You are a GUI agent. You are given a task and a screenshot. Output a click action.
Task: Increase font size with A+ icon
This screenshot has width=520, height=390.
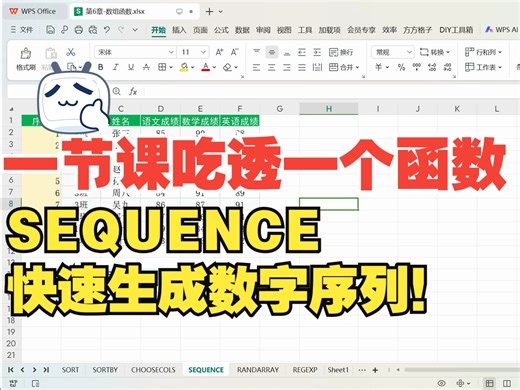tap(219, 52)
